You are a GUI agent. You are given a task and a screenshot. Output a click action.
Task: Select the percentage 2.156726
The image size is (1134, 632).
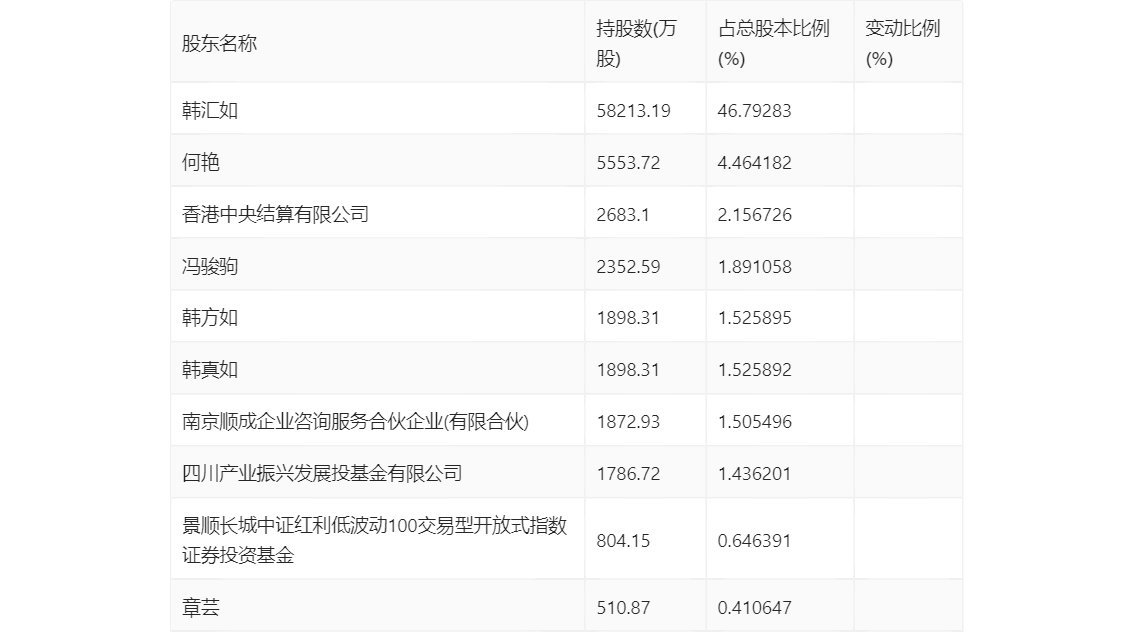click(x=754, y=215)
